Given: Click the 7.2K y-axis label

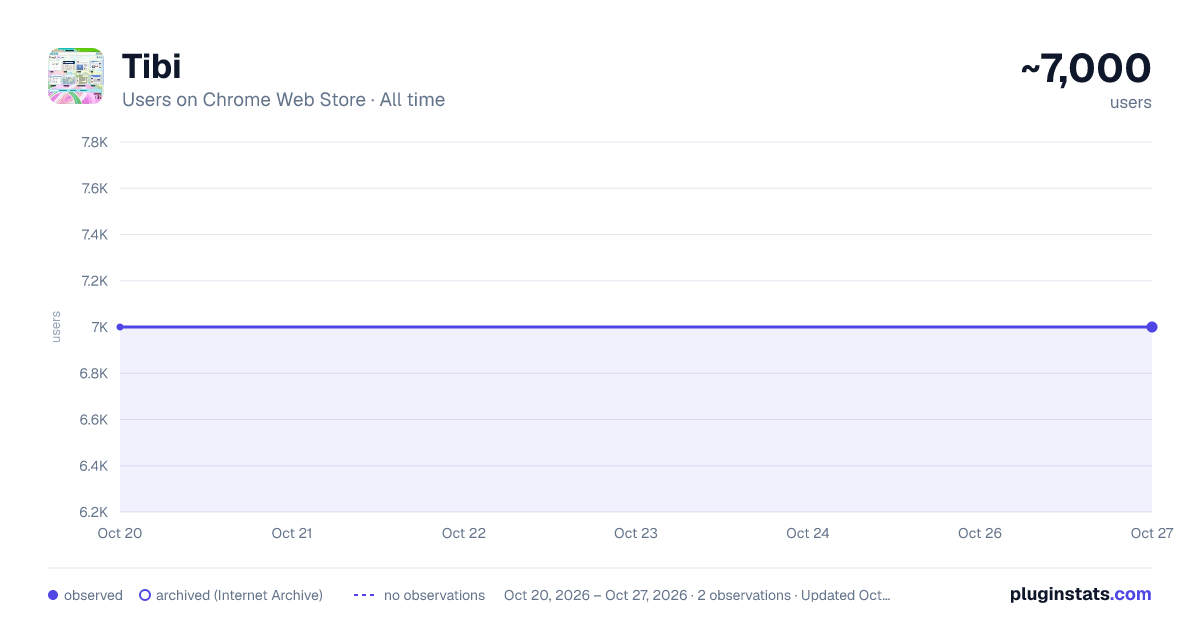Looking at the screenshot, I should click(94, 281).
